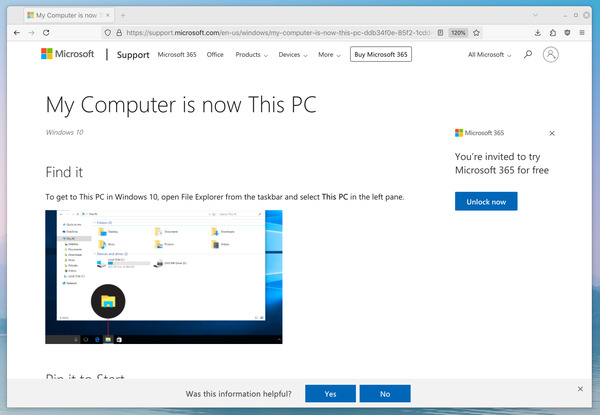Open the Support home link
Viewport: 600px width, 415px height.
click(133, 55)
